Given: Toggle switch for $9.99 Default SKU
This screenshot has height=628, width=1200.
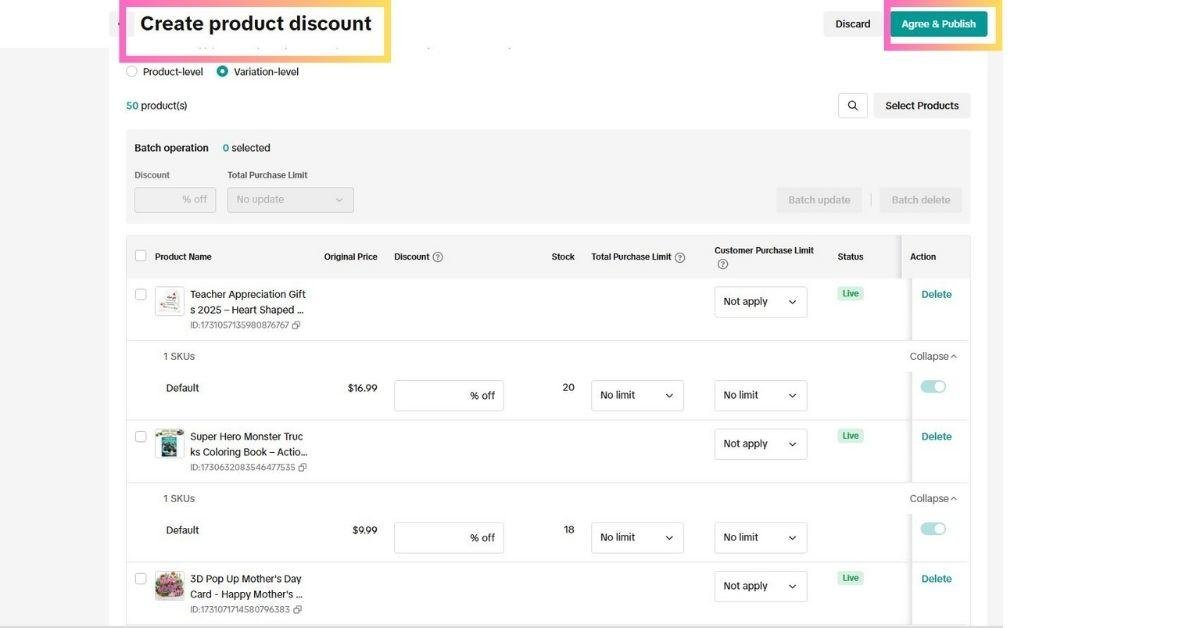Looking at the screenshot, I should pyautogui.click(x=933, y=529).
